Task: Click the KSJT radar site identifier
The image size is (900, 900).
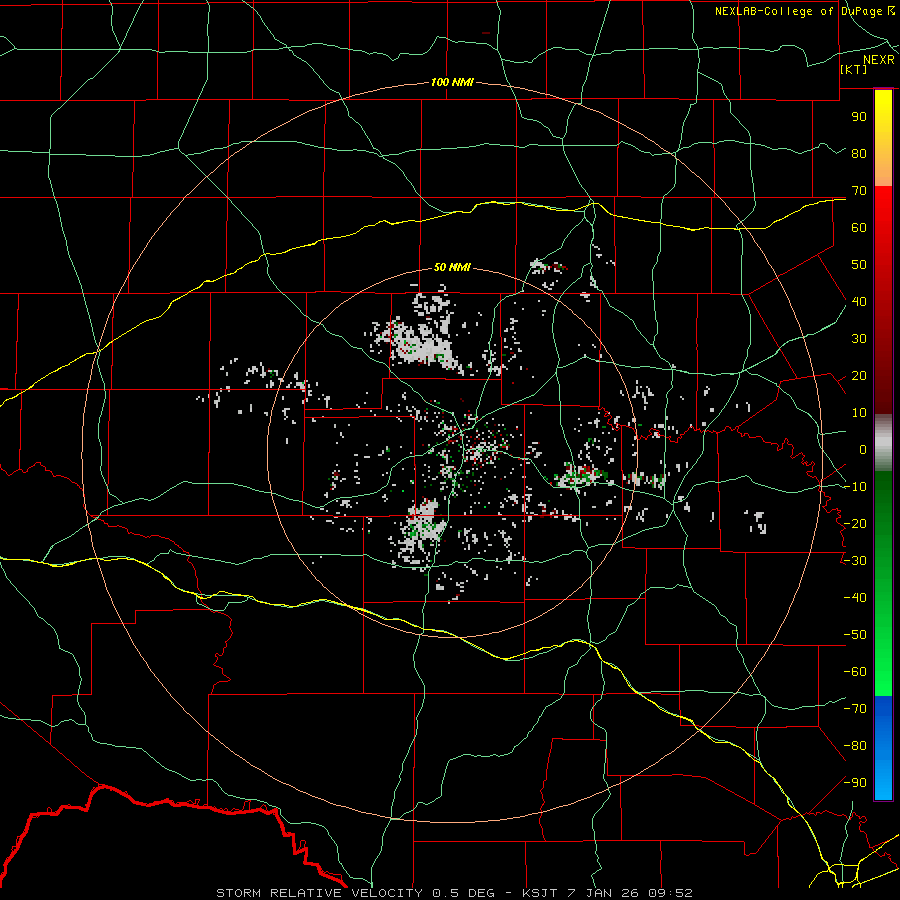Action: tap(541, 893)
